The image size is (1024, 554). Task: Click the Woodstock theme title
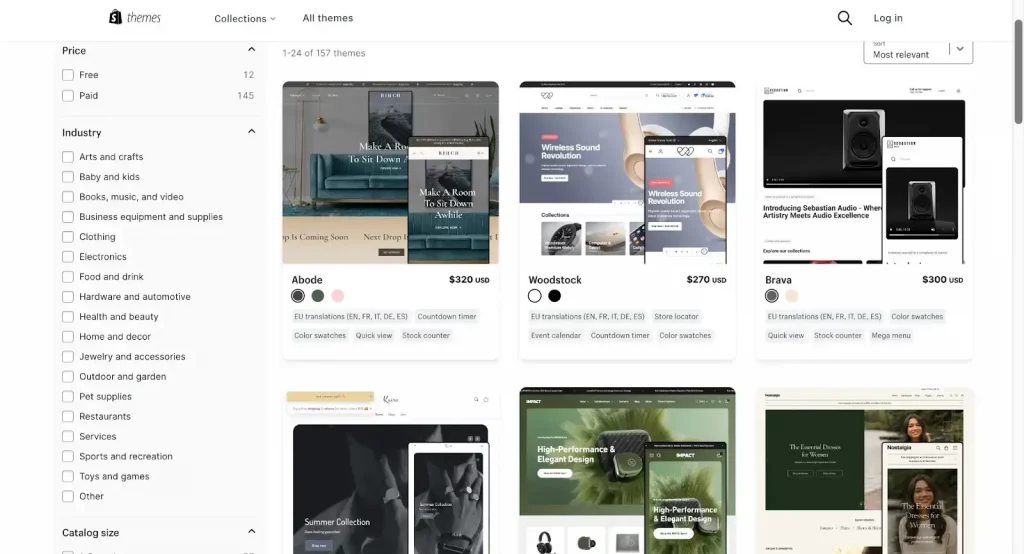[x=554, y=280]
